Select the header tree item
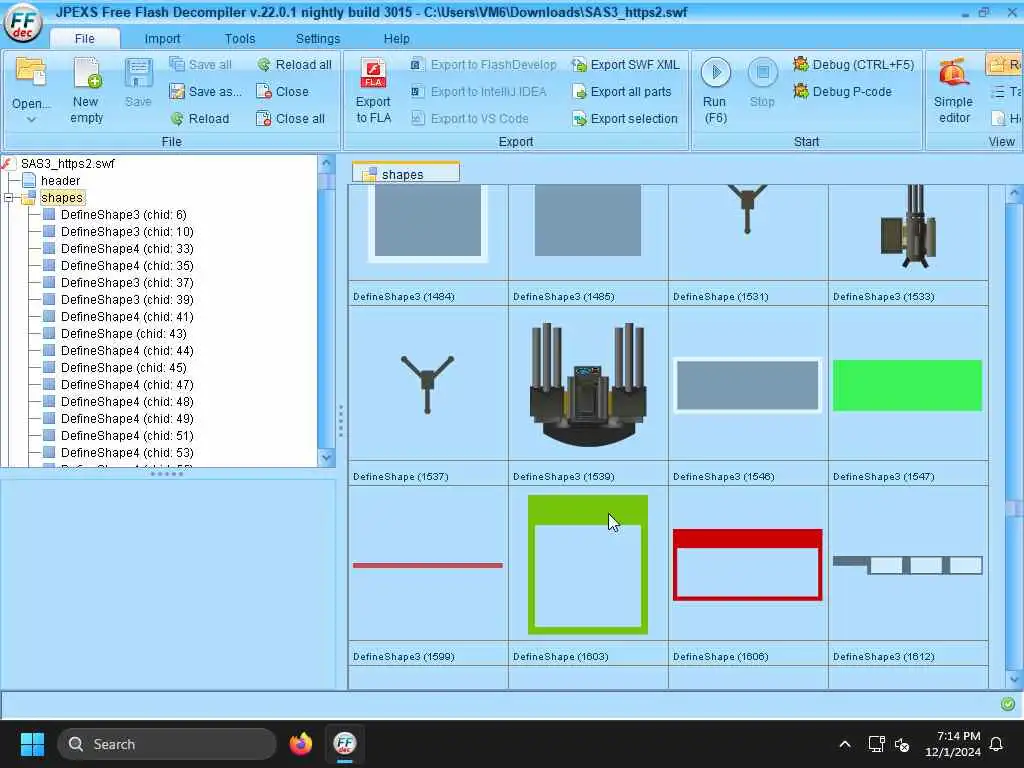This screenshot has width=1024, height=768. [60, 180]
